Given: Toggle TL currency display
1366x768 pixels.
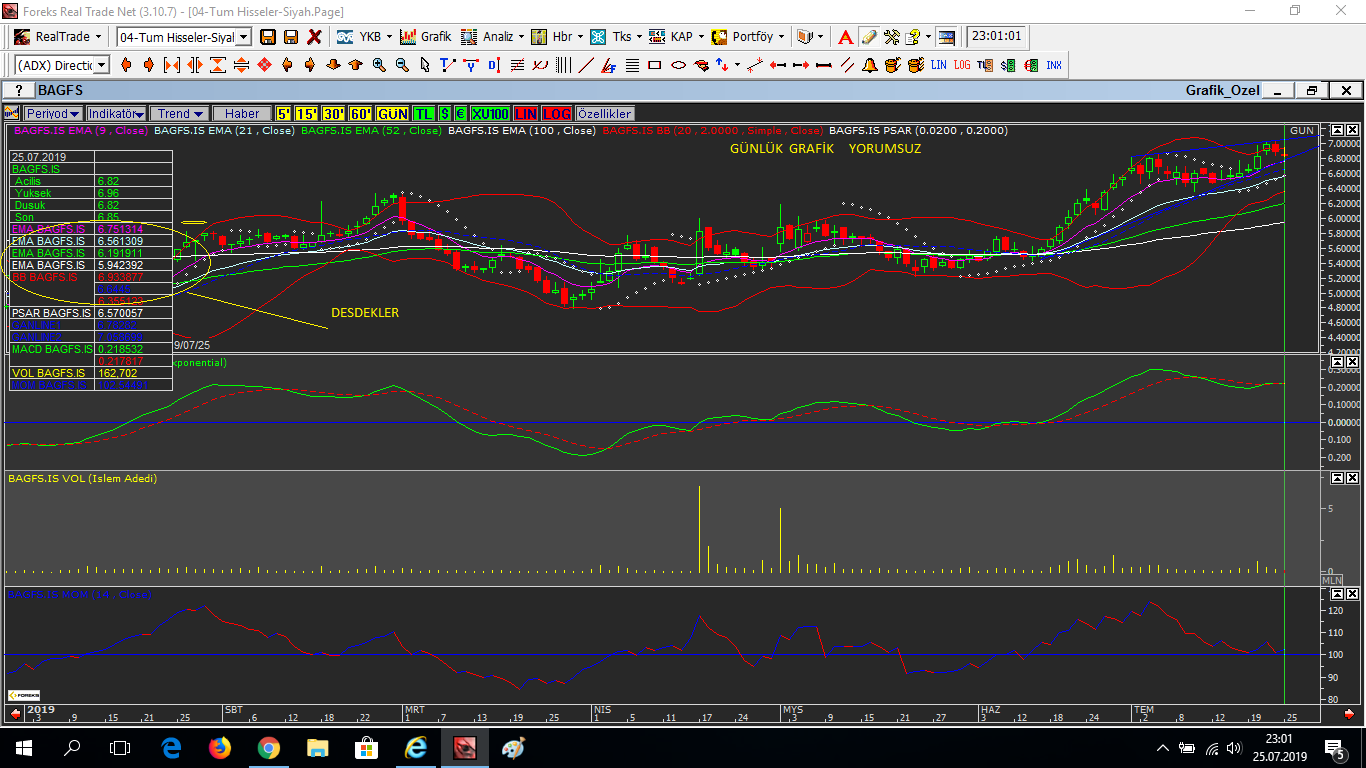Looking at the screenshot, I should (x=424, y=114).
